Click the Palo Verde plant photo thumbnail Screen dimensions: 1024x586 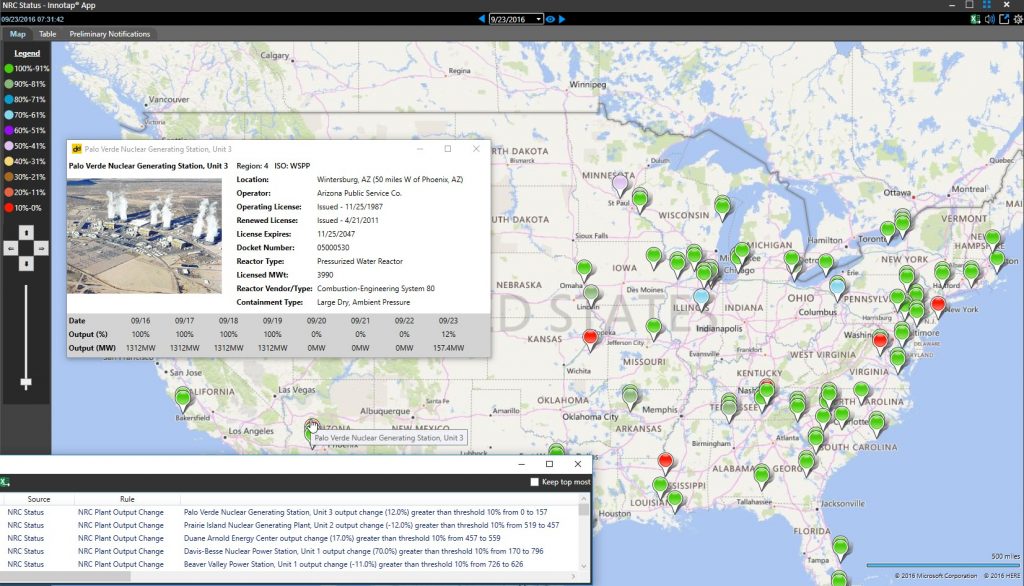click(x=144, y=236)
